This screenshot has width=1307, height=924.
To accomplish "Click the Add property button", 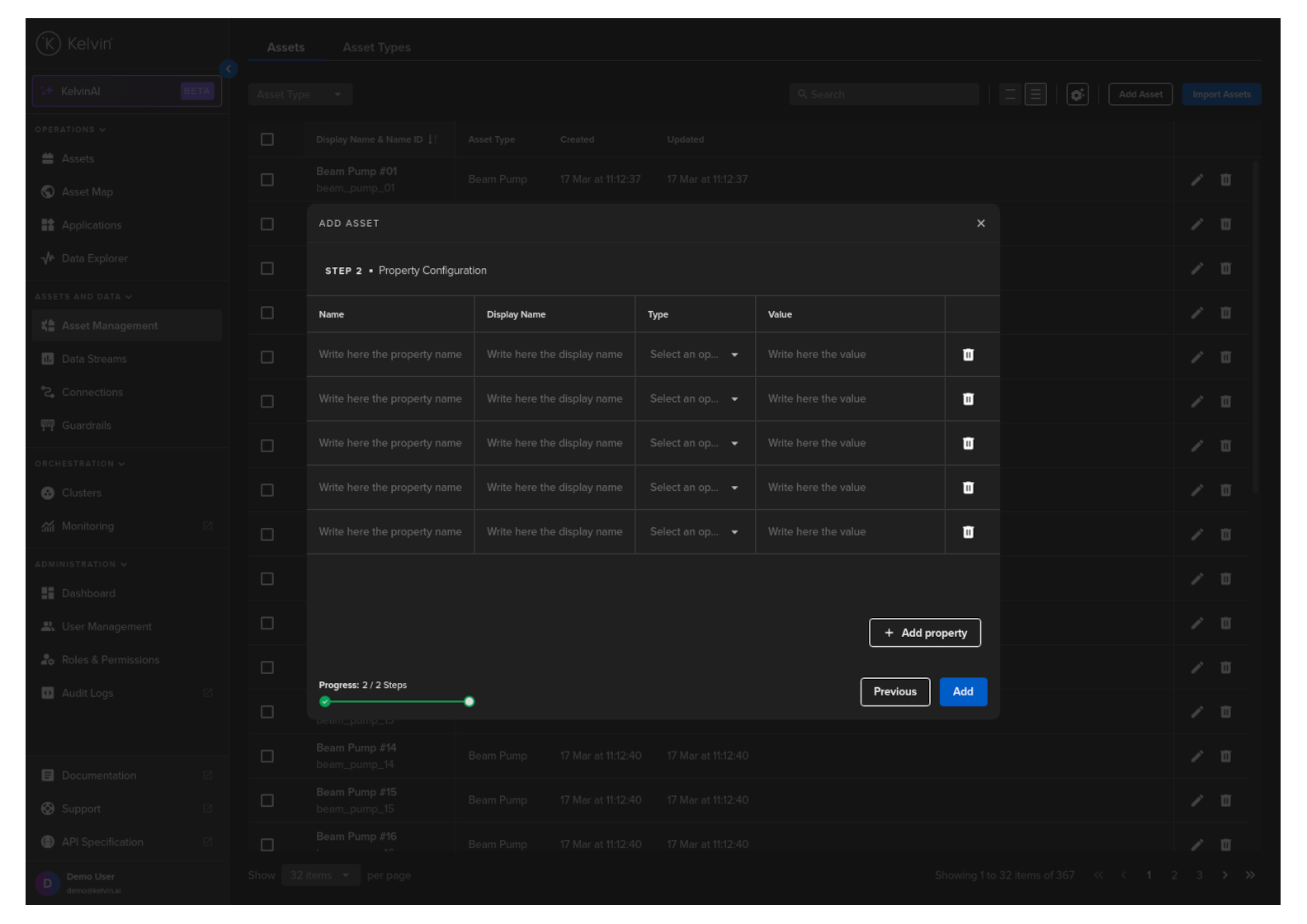I will coord(924,633).
